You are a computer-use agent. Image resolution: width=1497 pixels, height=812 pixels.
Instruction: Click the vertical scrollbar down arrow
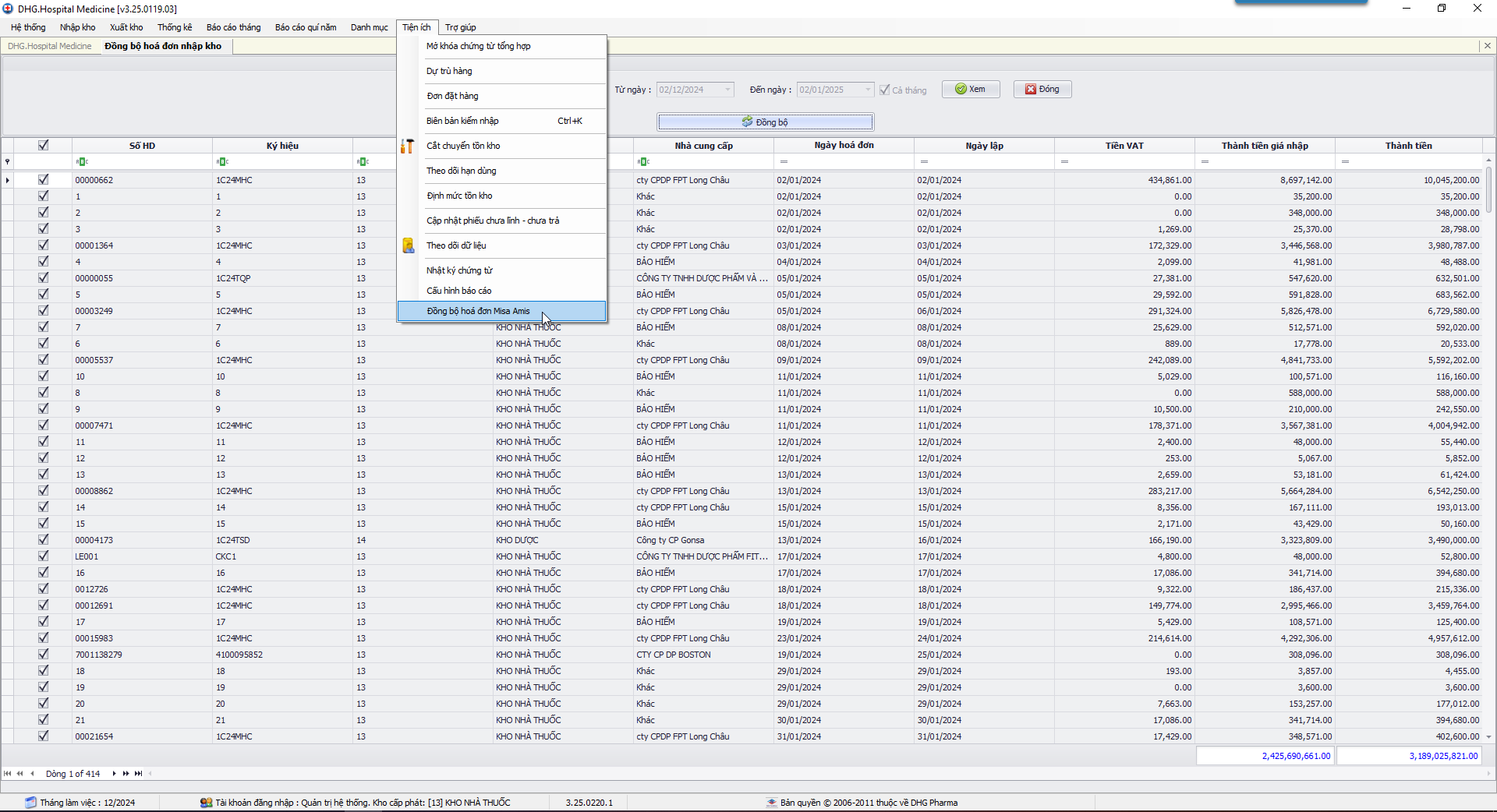pyautogui.click(x=1488, y=736)
